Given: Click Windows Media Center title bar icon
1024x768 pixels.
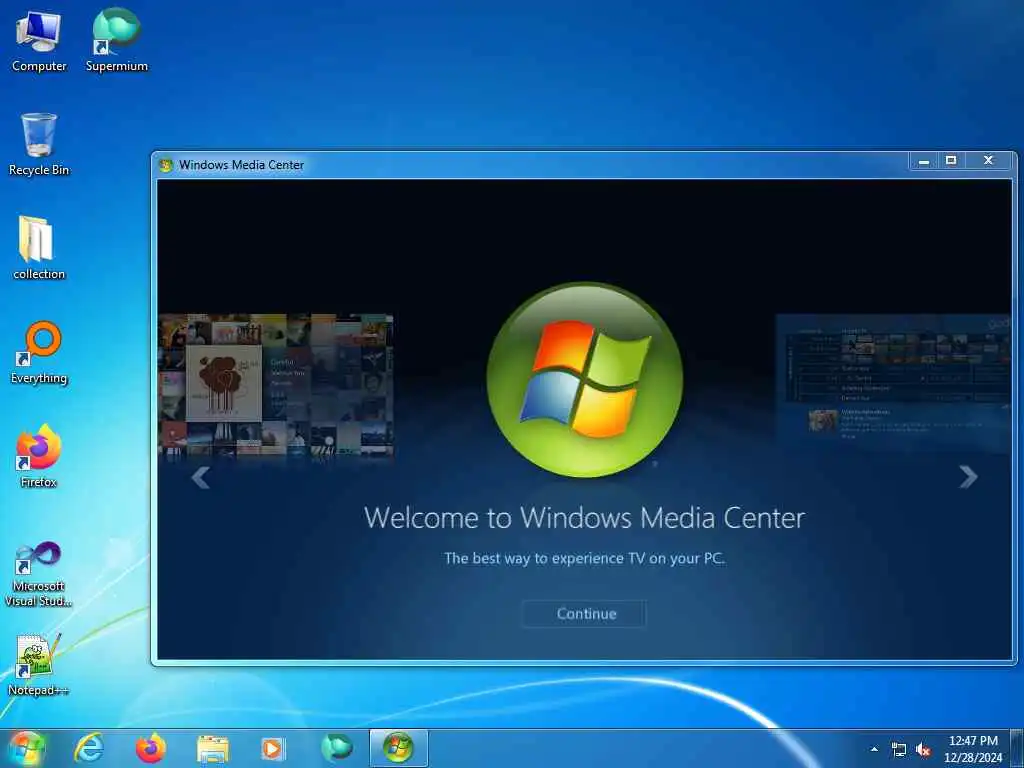Looking at the screenshot, I should point(166,165).
